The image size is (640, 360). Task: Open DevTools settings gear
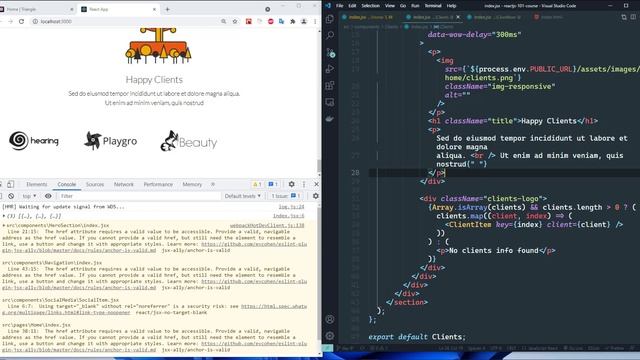pos(291,184)
